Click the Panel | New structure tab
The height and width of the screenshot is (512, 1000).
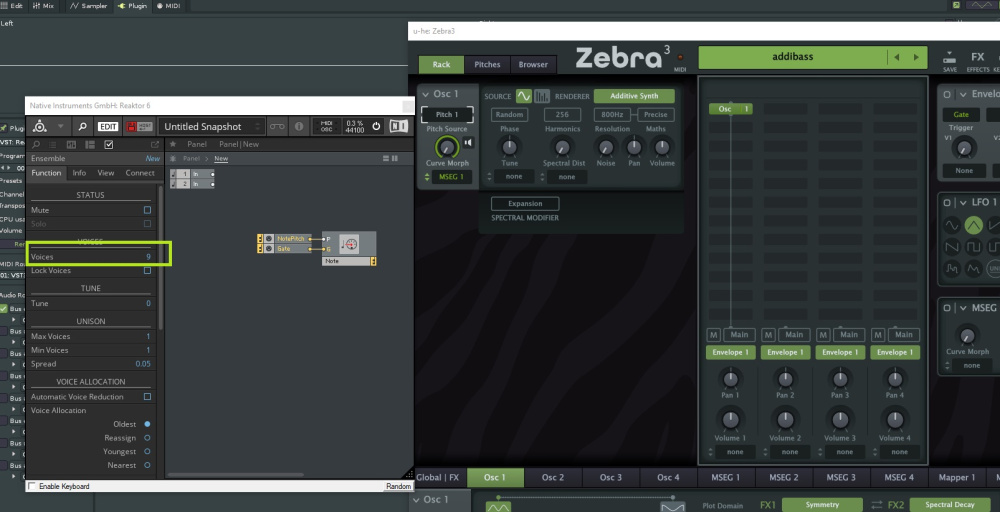coord(239,144)
